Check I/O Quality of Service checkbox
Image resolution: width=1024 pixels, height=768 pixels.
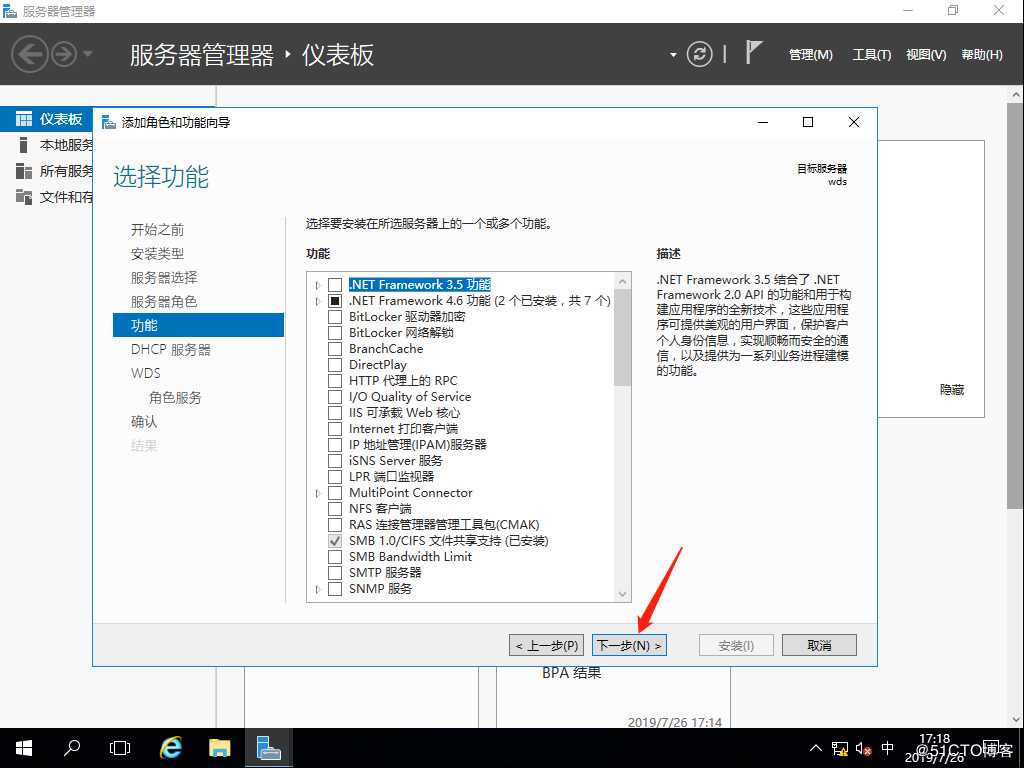point(334,397)
